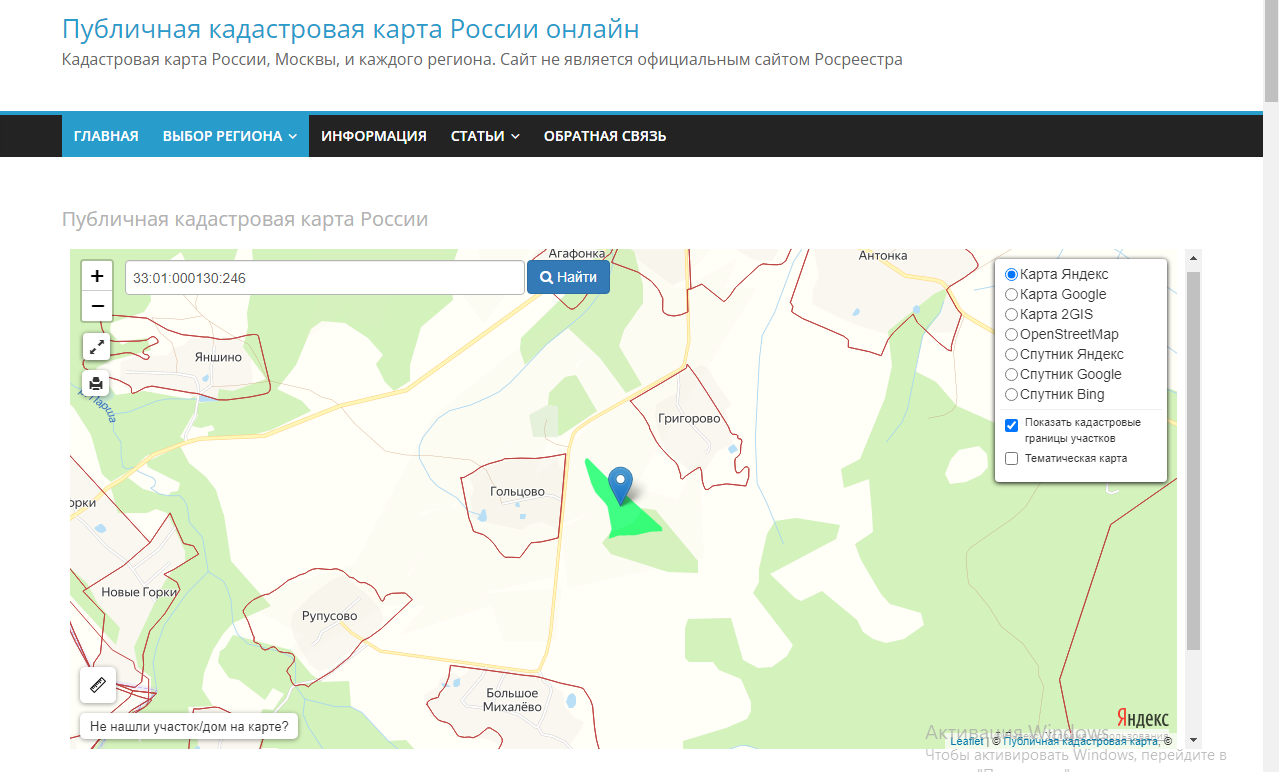Enable the Тематическая карта checkbox

coord(1011,458)
